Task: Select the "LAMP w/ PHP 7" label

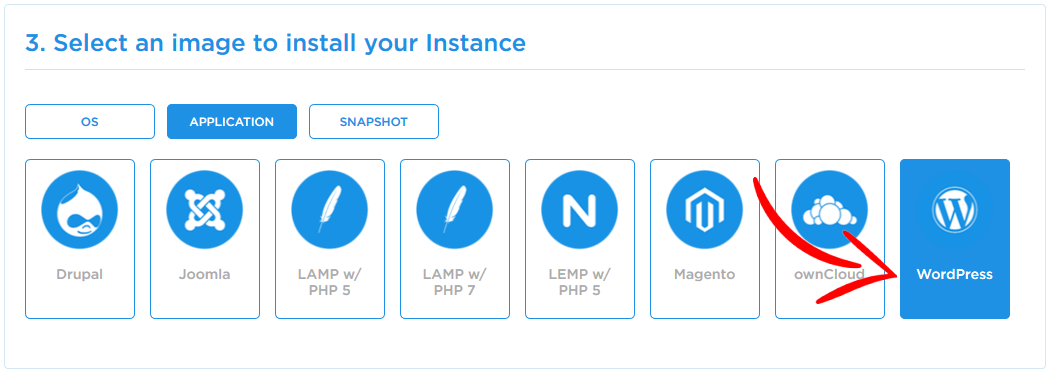Action: (x=455, y=282)
